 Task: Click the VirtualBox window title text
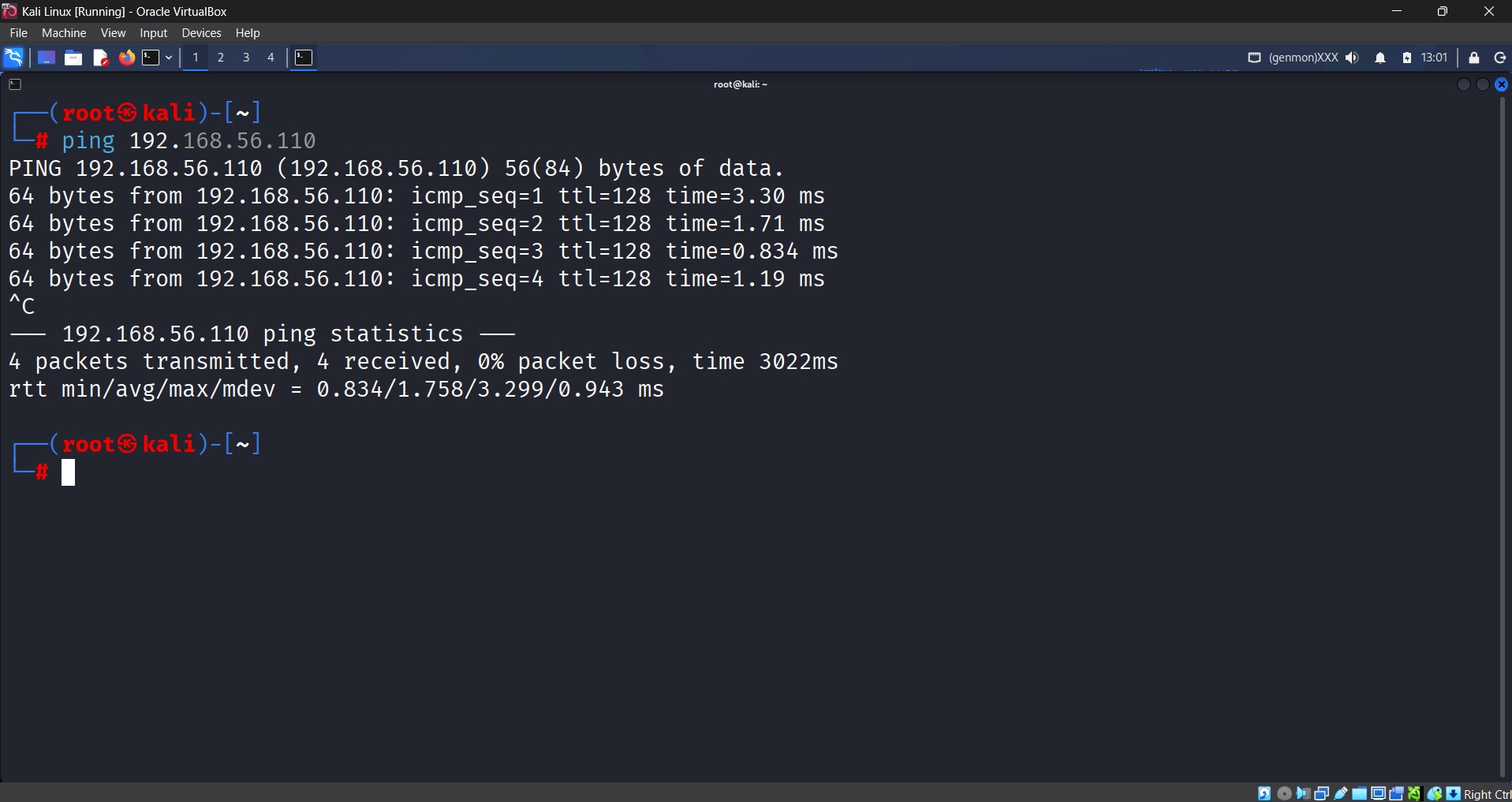125,11
